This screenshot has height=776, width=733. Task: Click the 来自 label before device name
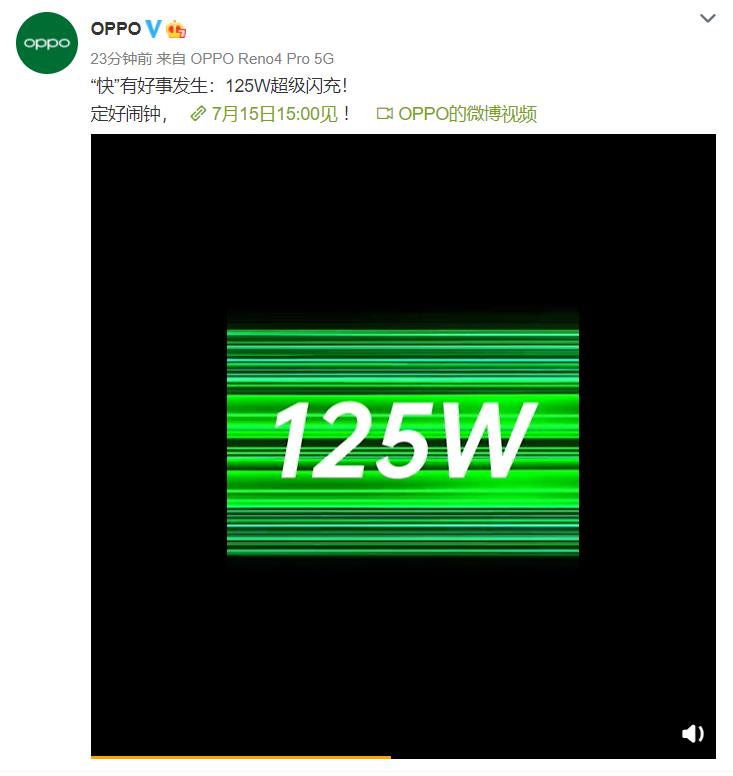coord(171,58)
